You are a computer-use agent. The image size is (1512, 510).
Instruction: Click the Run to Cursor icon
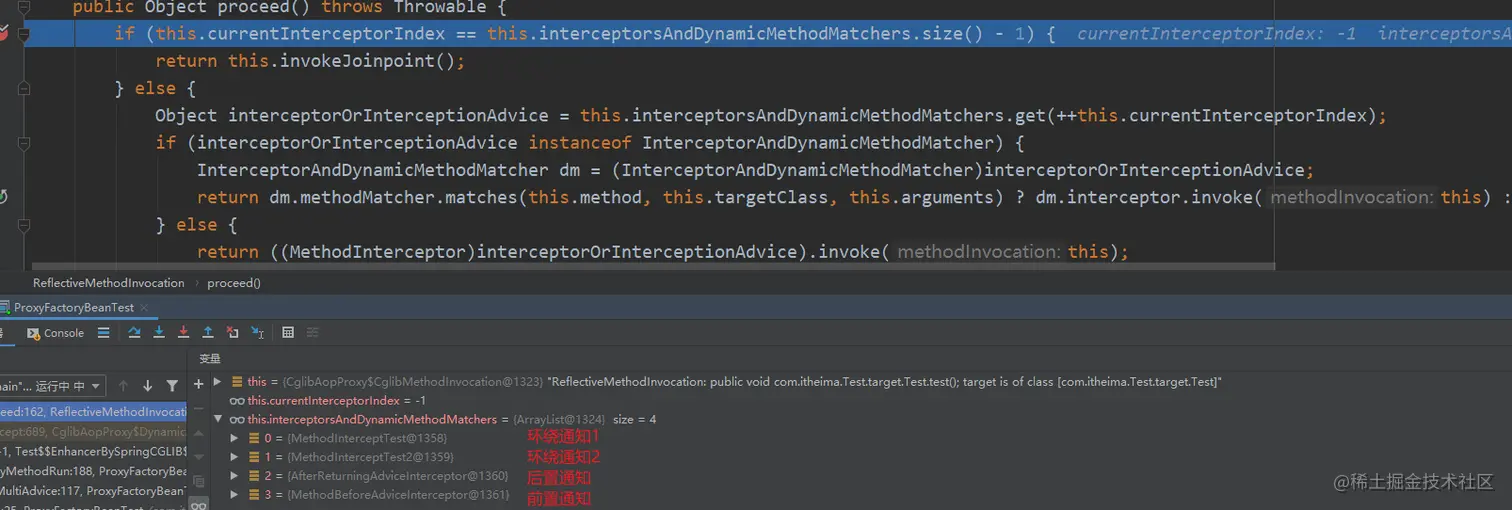click(257, 333)
